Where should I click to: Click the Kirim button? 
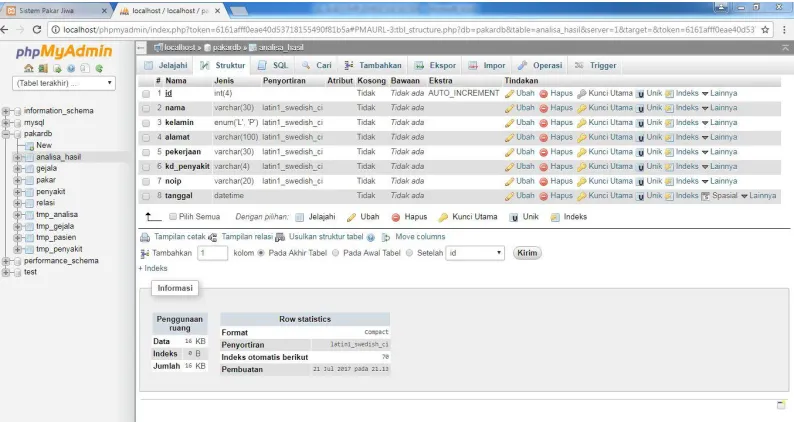coord(527,253)
